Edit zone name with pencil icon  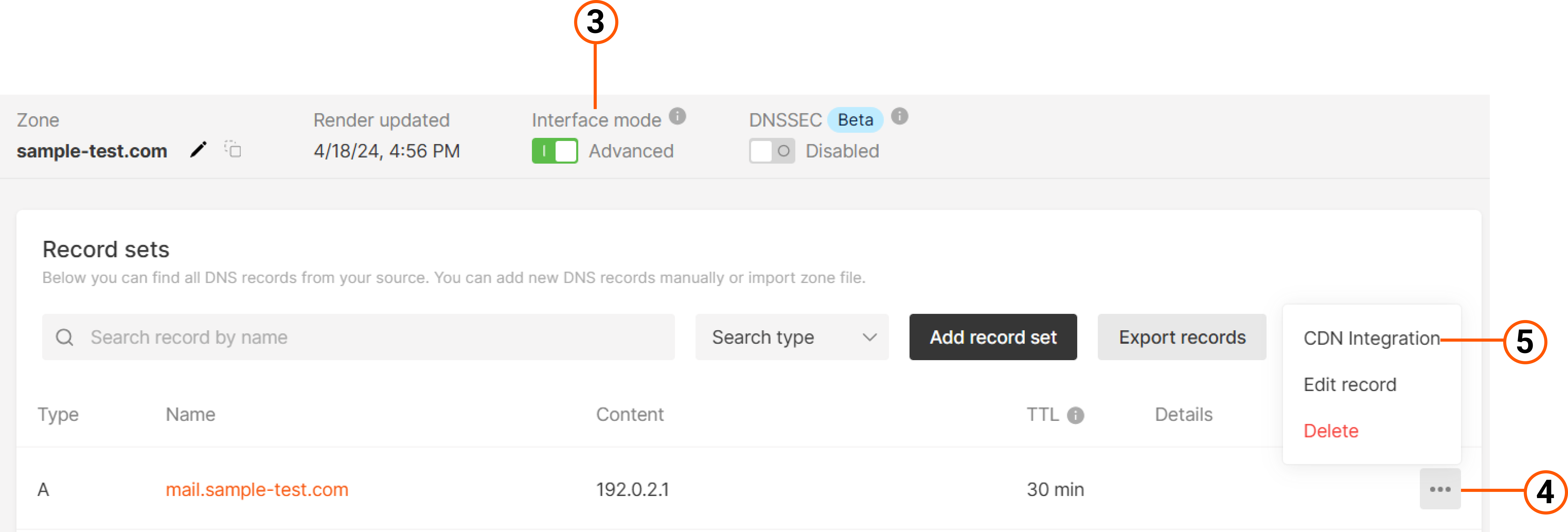(198, 150)
